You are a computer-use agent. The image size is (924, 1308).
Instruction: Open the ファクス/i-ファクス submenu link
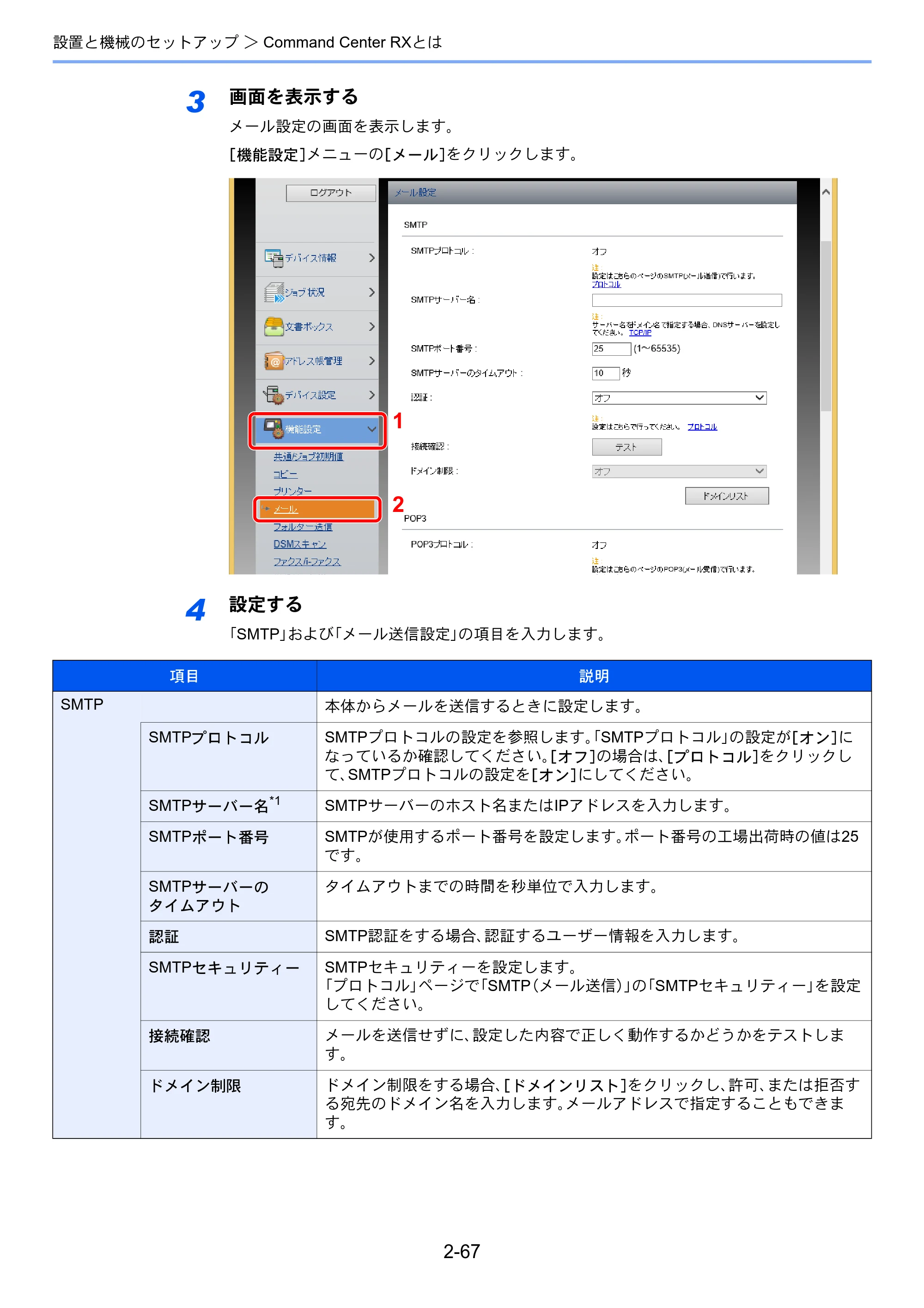click(x=307, y=562)
